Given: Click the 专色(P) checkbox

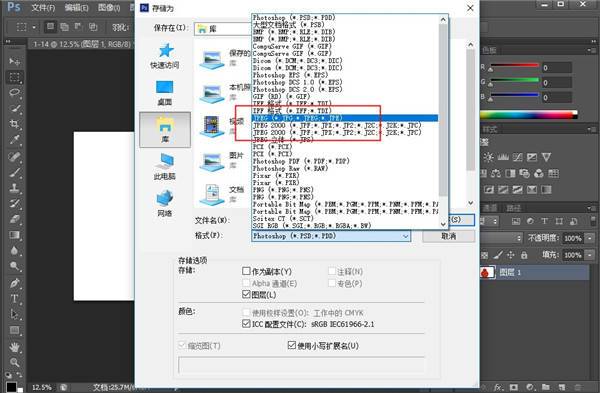Looking at the screenshot, I should 332,283.
